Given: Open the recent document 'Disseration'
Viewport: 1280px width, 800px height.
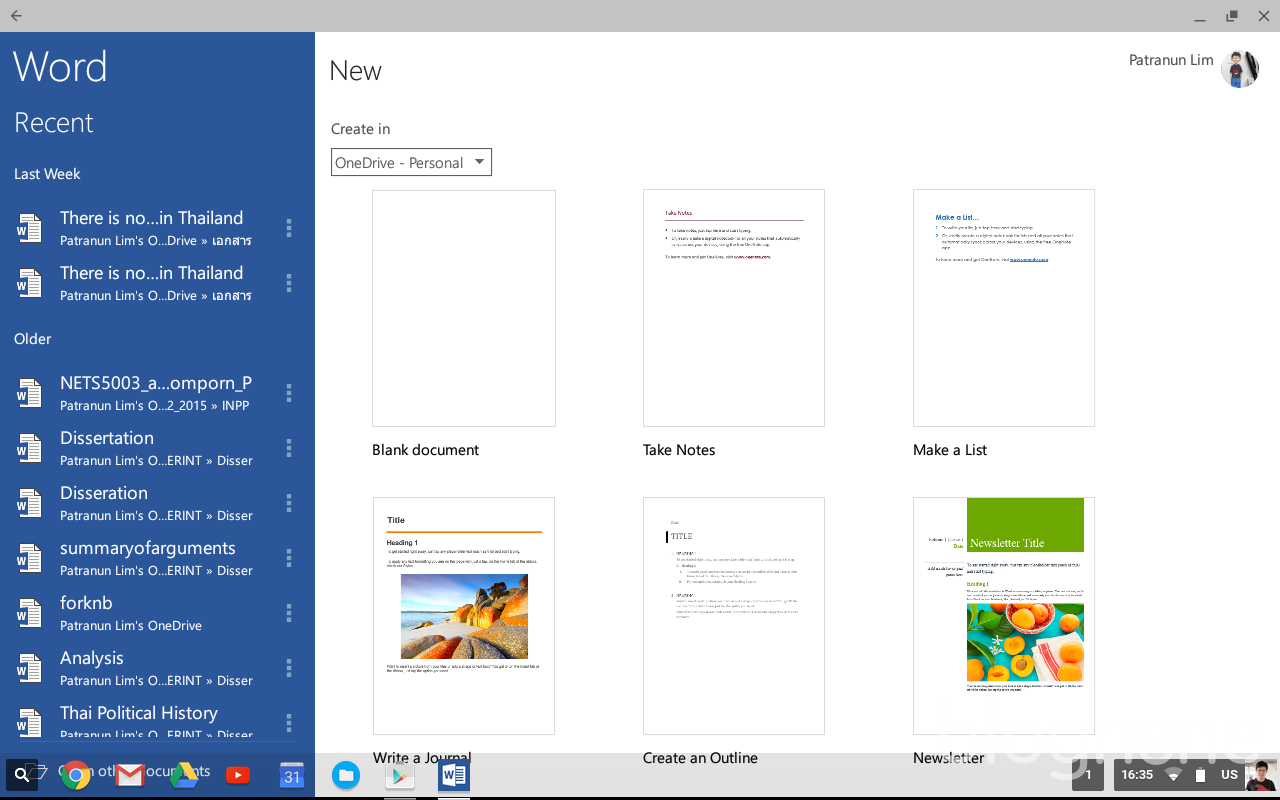Looking at the screenshot, I should click(156, 503).
